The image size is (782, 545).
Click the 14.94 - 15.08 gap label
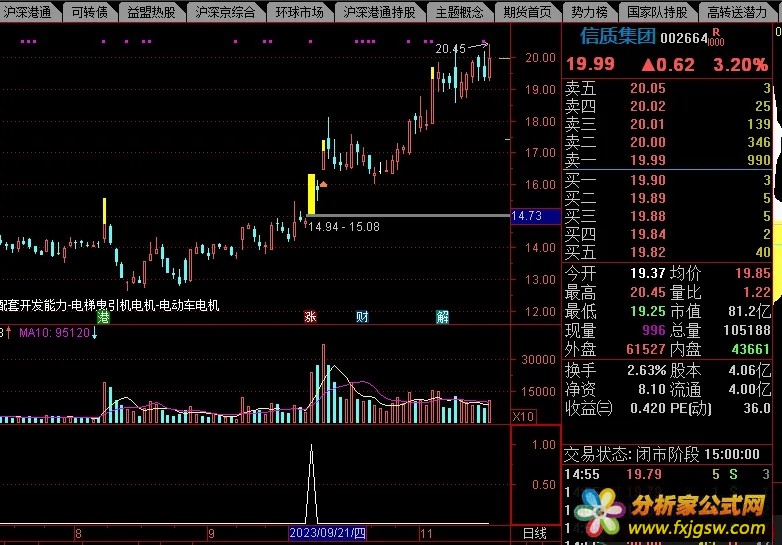(x=344, y=227)
